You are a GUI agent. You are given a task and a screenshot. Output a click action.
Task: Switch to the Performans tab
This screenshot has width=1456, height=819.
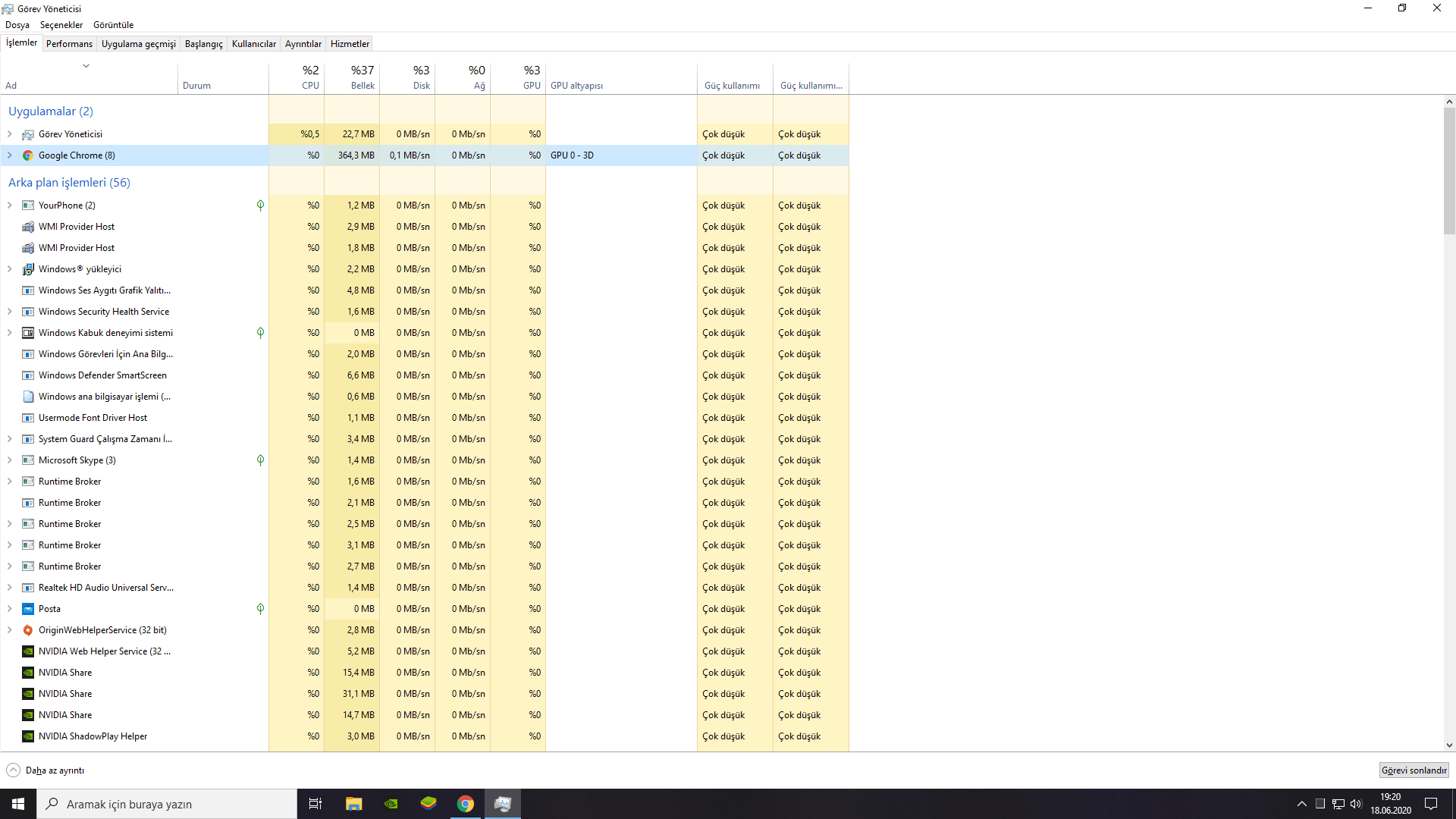pyautogui.click(x=69, y=44)
